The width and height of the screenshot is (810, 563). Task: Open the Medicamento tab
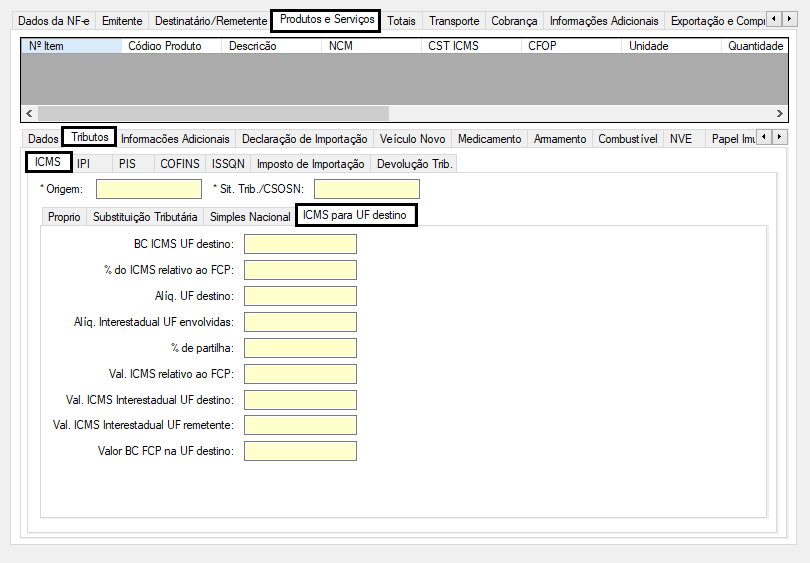pyautogui.click(x=489, y=139)
